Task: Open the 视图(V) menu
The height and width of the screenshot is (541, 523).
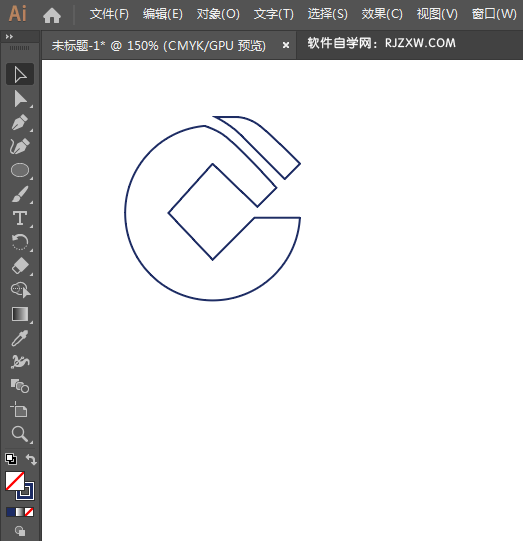Action: pos(437,14)
